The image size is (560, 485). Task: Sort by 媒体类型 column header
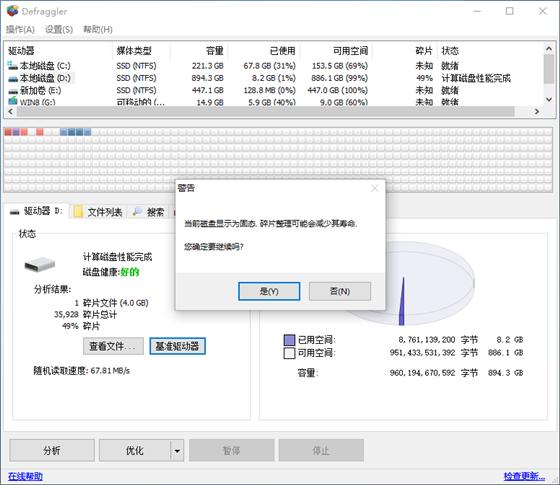pyautogui.click(x=141, y=51)
